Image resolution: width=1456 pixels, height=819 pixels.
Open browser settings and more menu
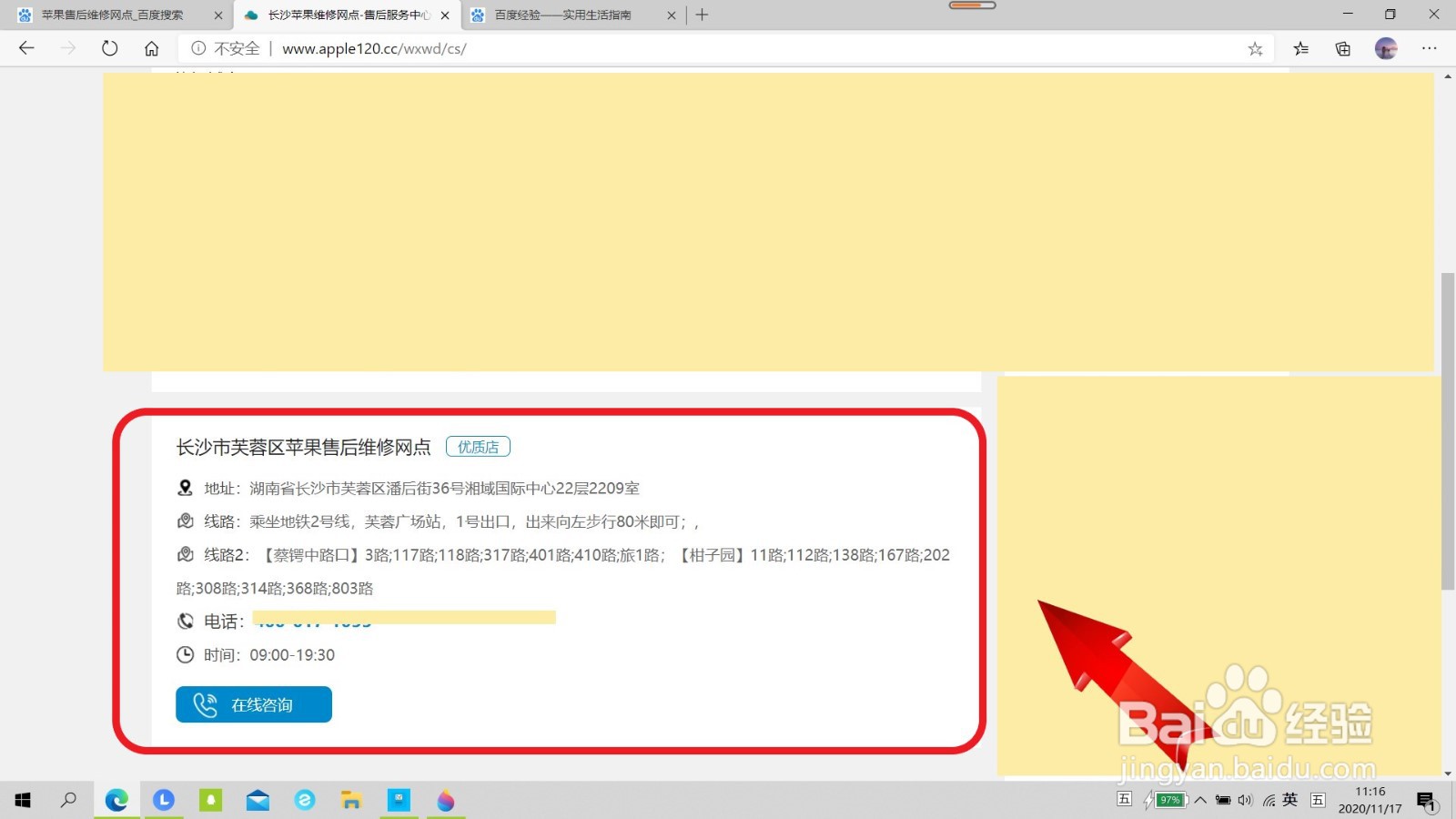[1430, 48]
